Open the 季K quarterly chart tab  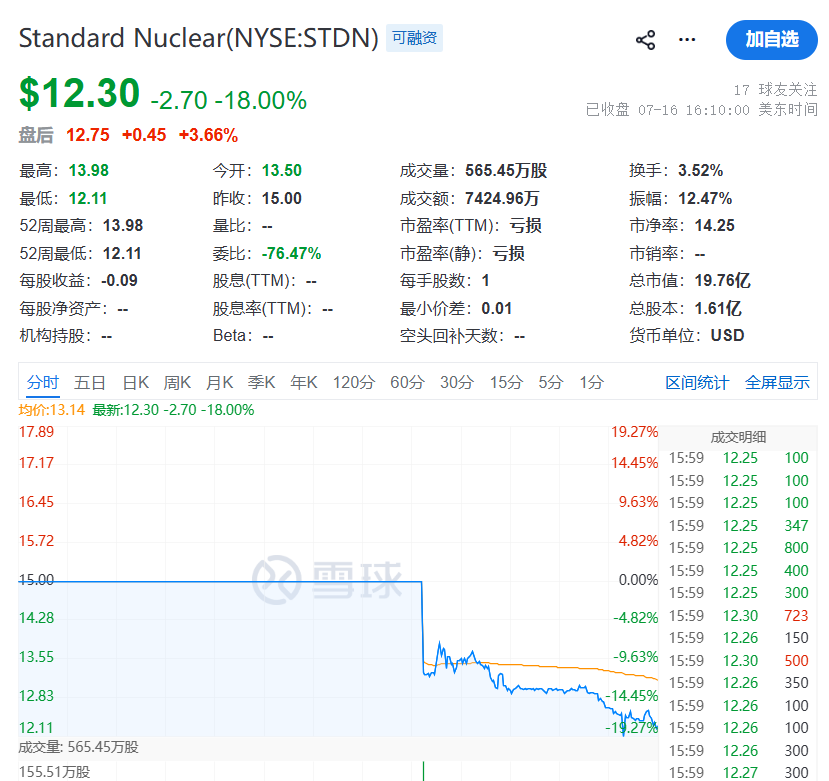point(262,382)
